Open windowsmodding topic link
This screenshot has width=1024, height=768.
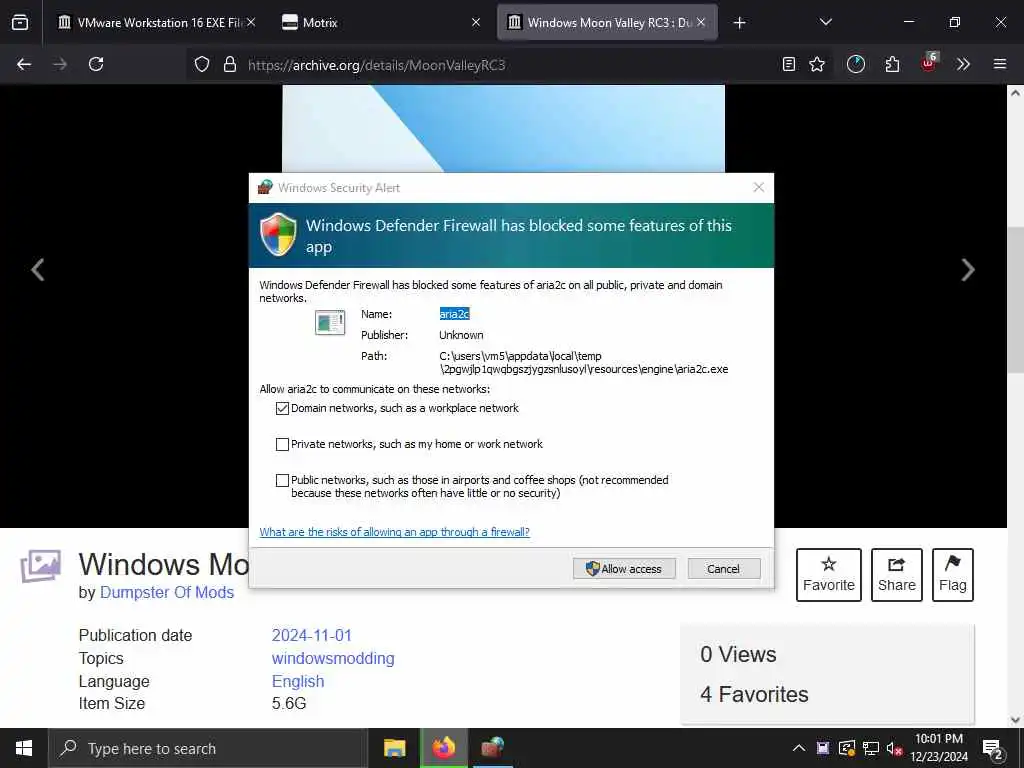point(333,658)
